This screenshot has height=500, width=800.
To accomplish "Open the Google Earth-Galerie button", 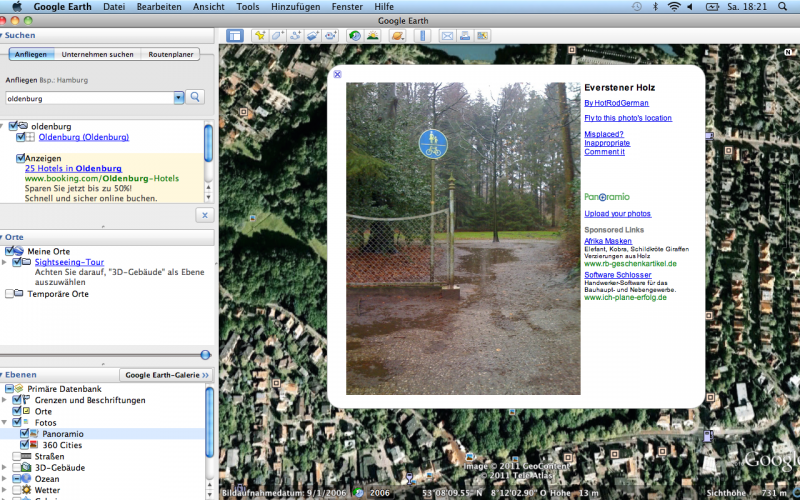I will [x=165, y=375].
